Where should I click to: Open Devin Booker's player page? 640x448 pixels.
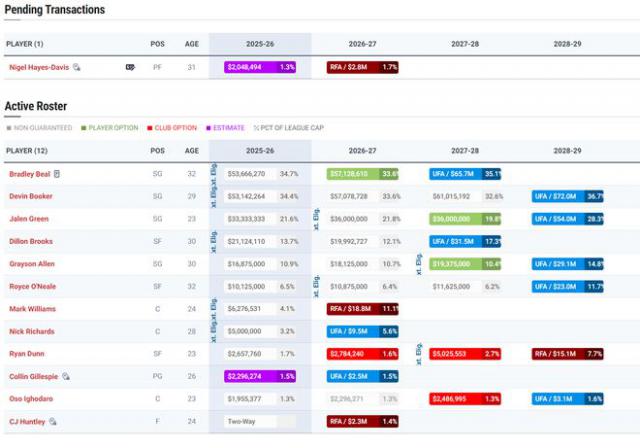click(31, 196)
